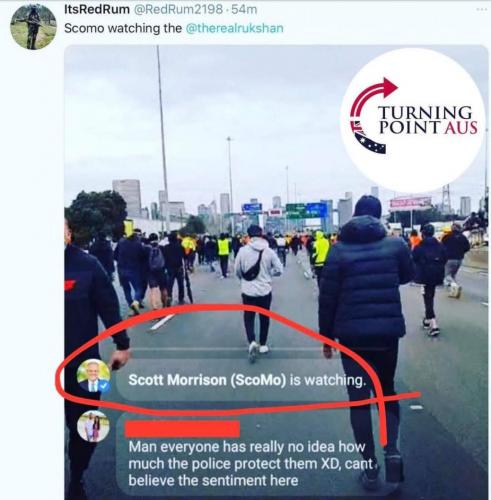
Task: Click the couple avatar beside the redacted commenter
Action: [93, 426]
